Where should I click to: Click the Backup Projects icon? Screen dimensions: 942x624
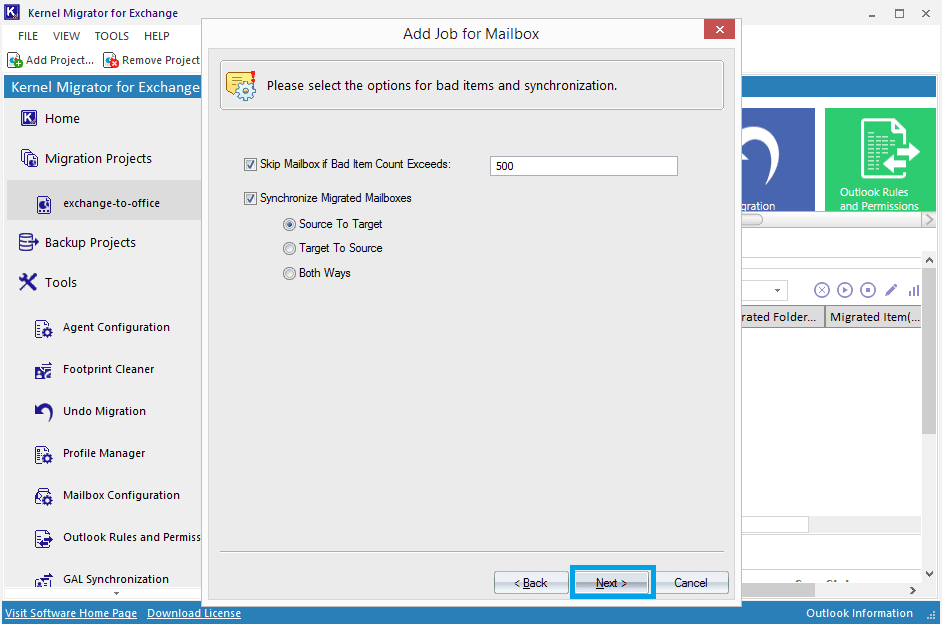[x=28, y=243]
